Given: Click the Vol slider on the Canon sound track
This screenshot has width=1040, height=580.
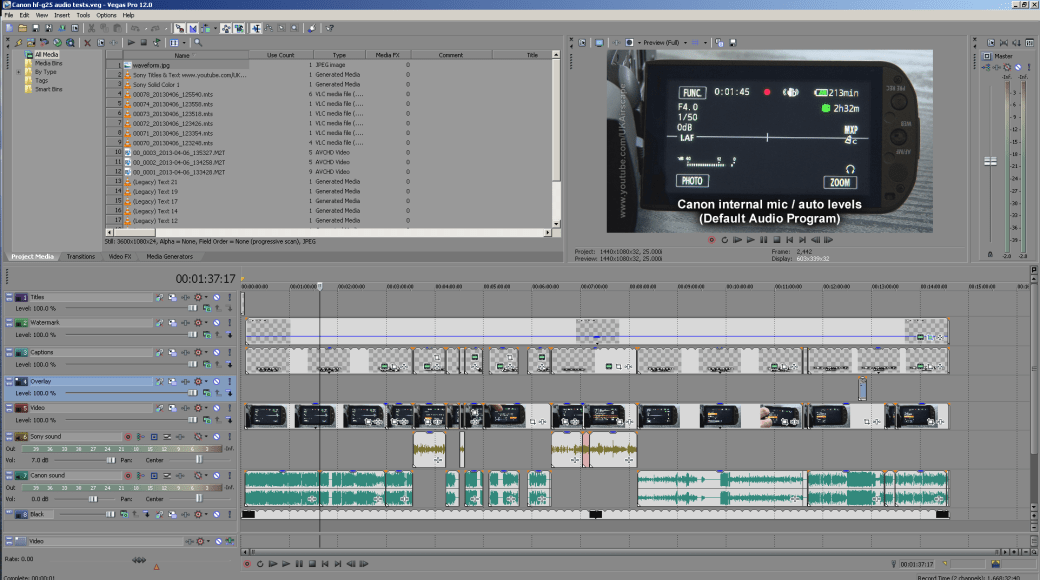Looking at the screenshot, I should pos(93,499).
